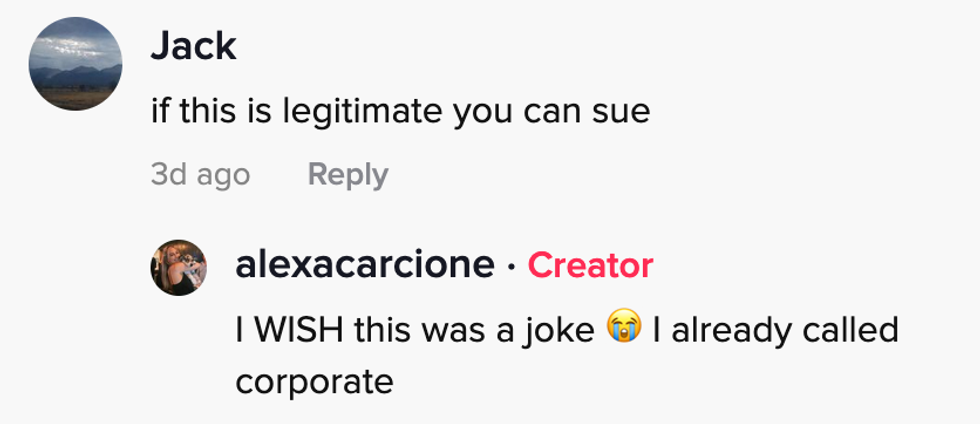Click the dot separator before Creator
The image size is (980, 424).
pyautogui.click(x=510, y=266)
